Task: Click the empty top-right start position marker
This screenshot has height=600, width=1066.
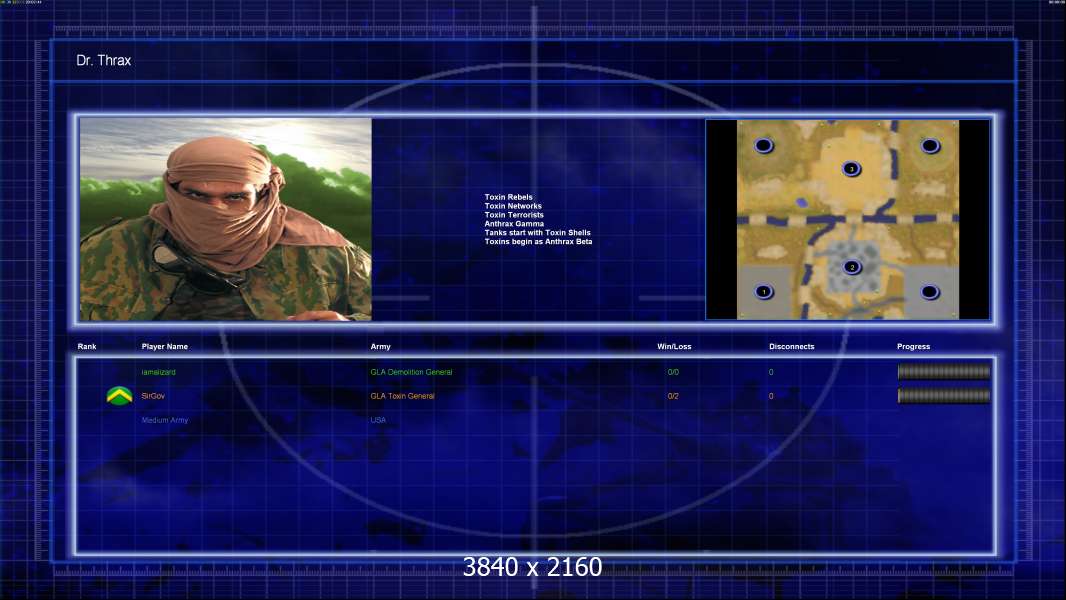Action: point(930,145)
